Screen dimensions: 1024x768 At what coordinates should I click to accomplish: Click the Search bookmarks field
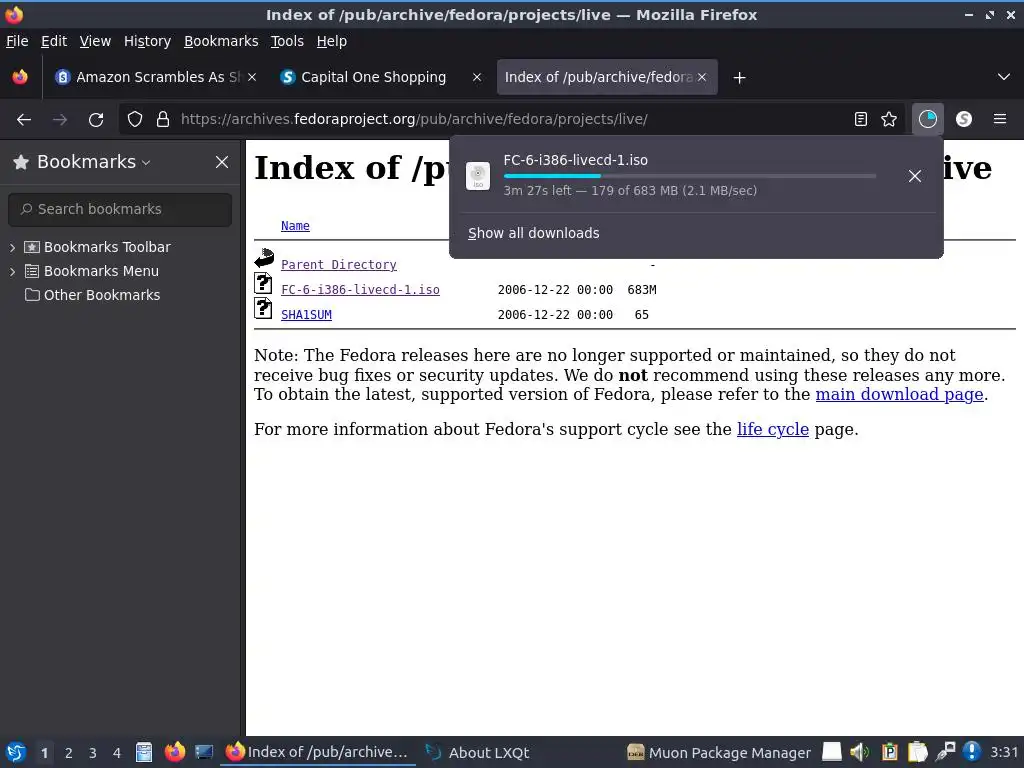tap(120, 209)
